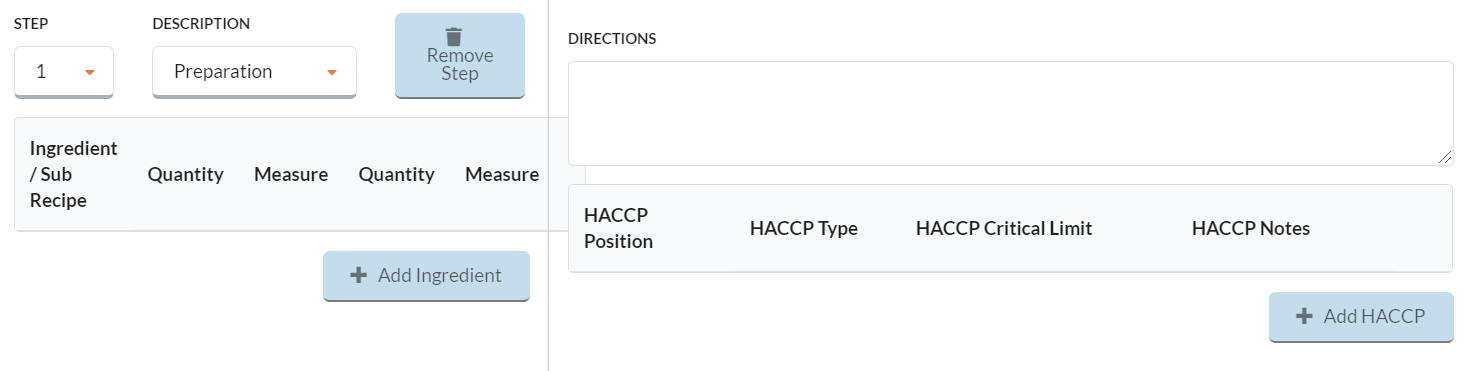Click the plus icon beside Add HACCP

coord(1304,316)
